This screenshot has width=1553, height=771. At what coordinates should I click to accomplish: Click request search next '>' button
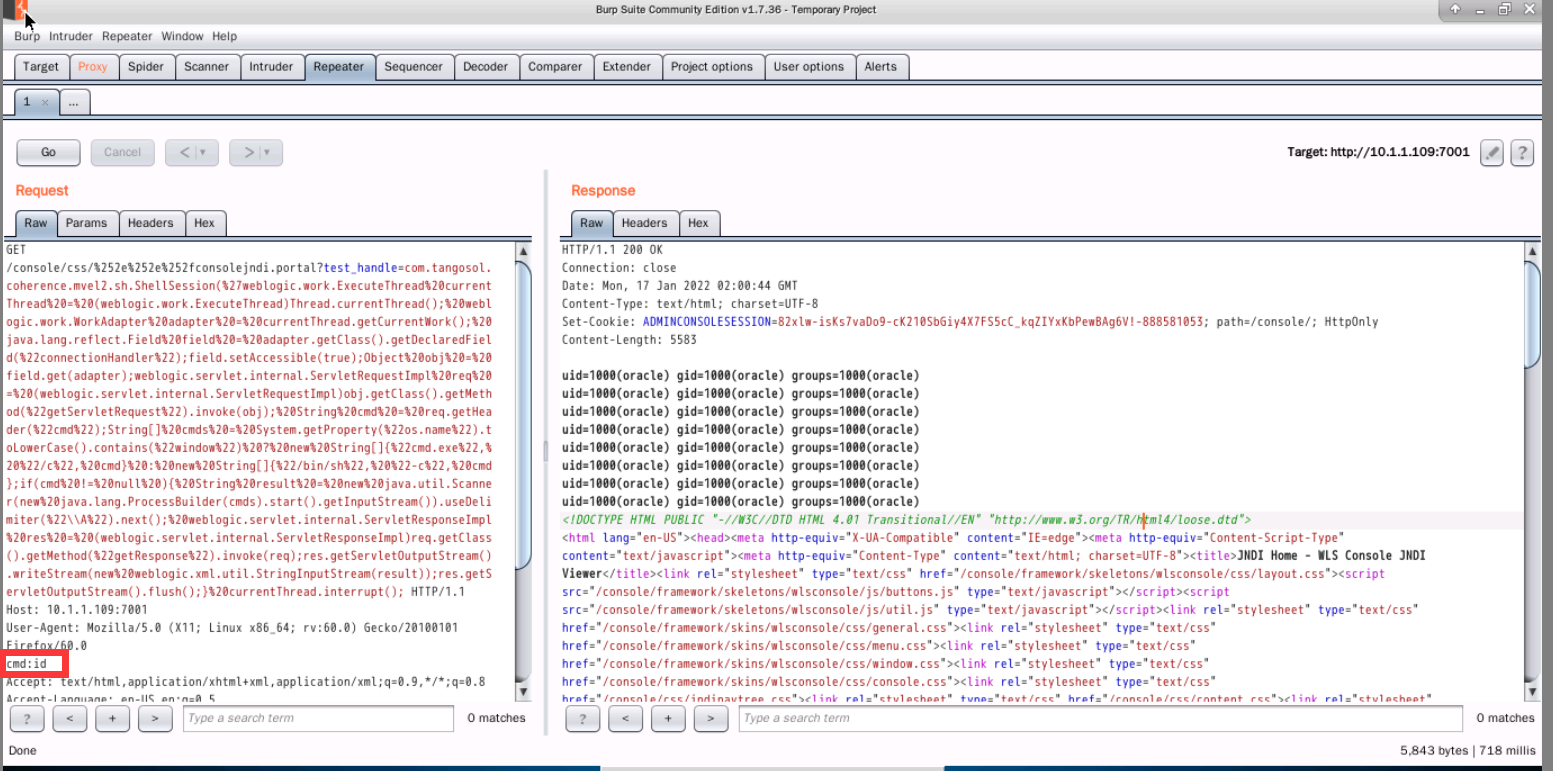[x=154, y=718]
